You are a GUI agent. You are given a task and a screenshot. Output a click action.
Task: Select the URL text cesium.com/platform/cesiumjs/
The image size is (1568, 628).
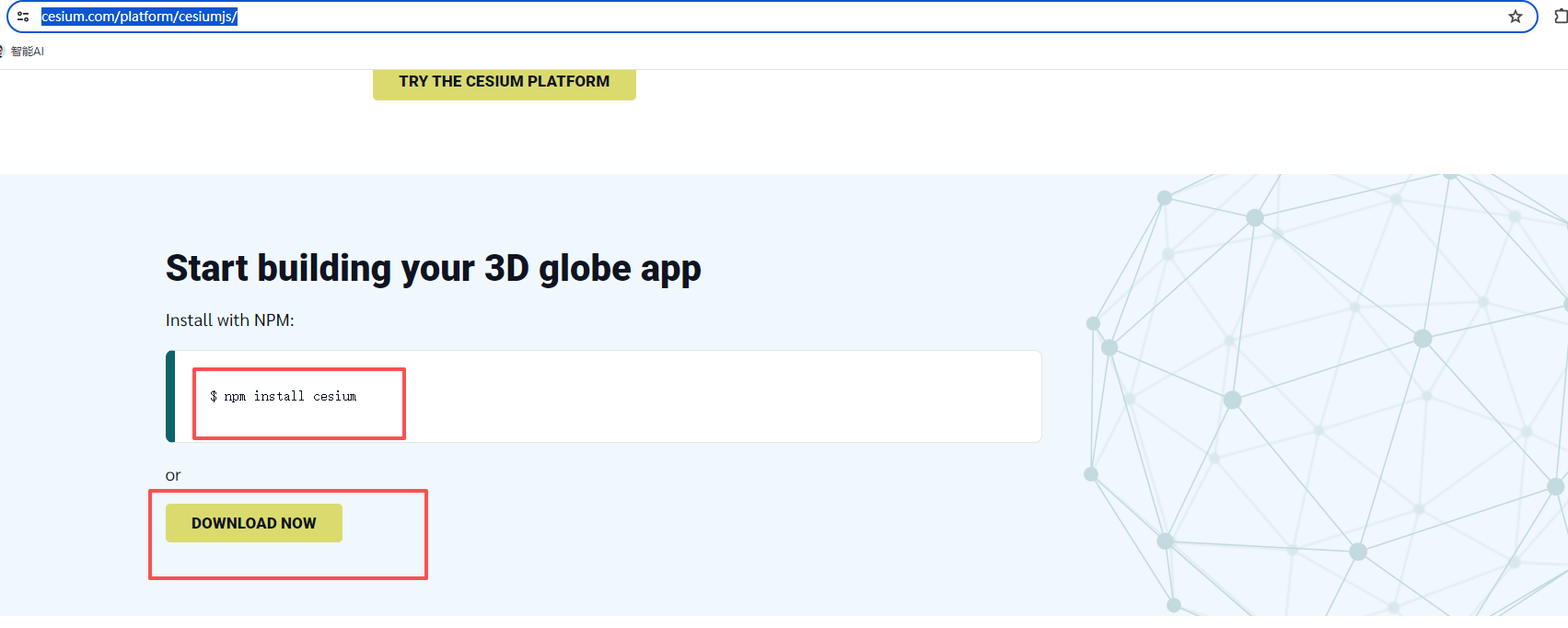pyautogui.click(x=139, y=17)
